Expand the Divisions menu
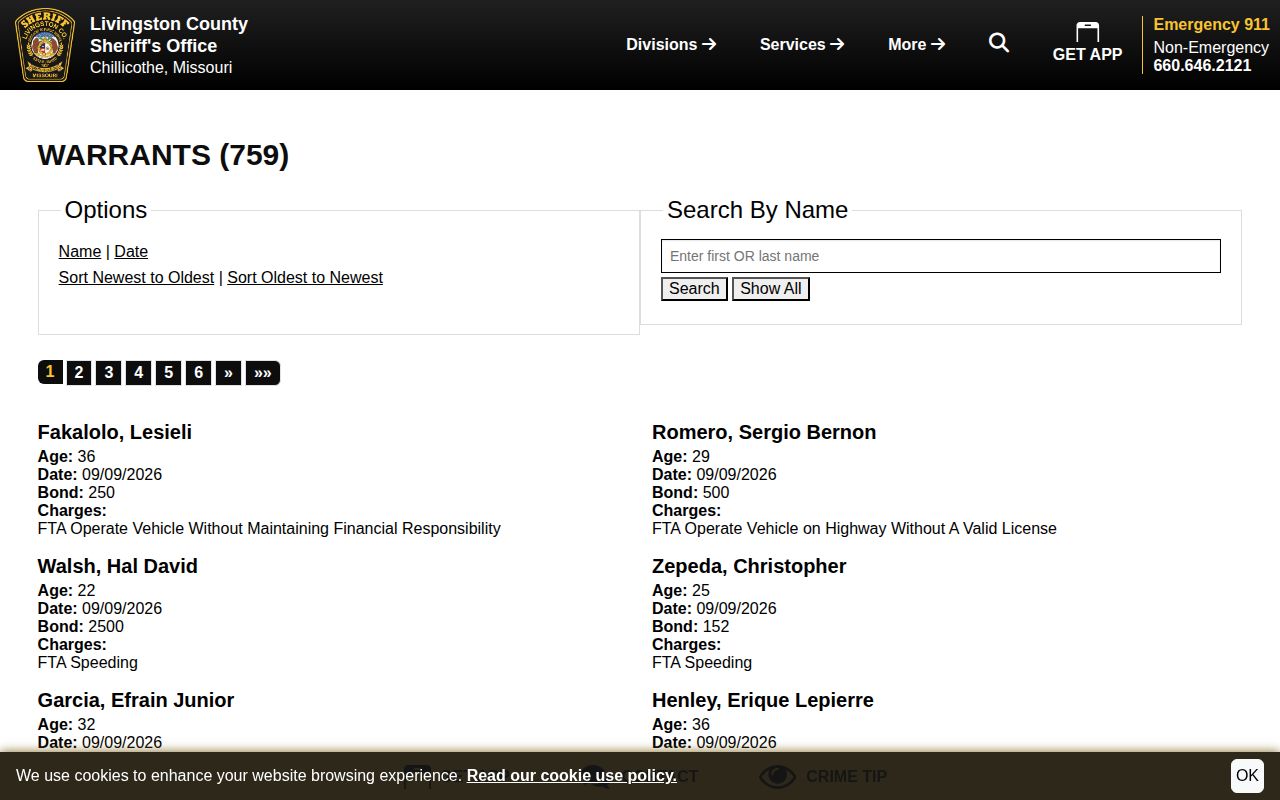 pos(671,44)
